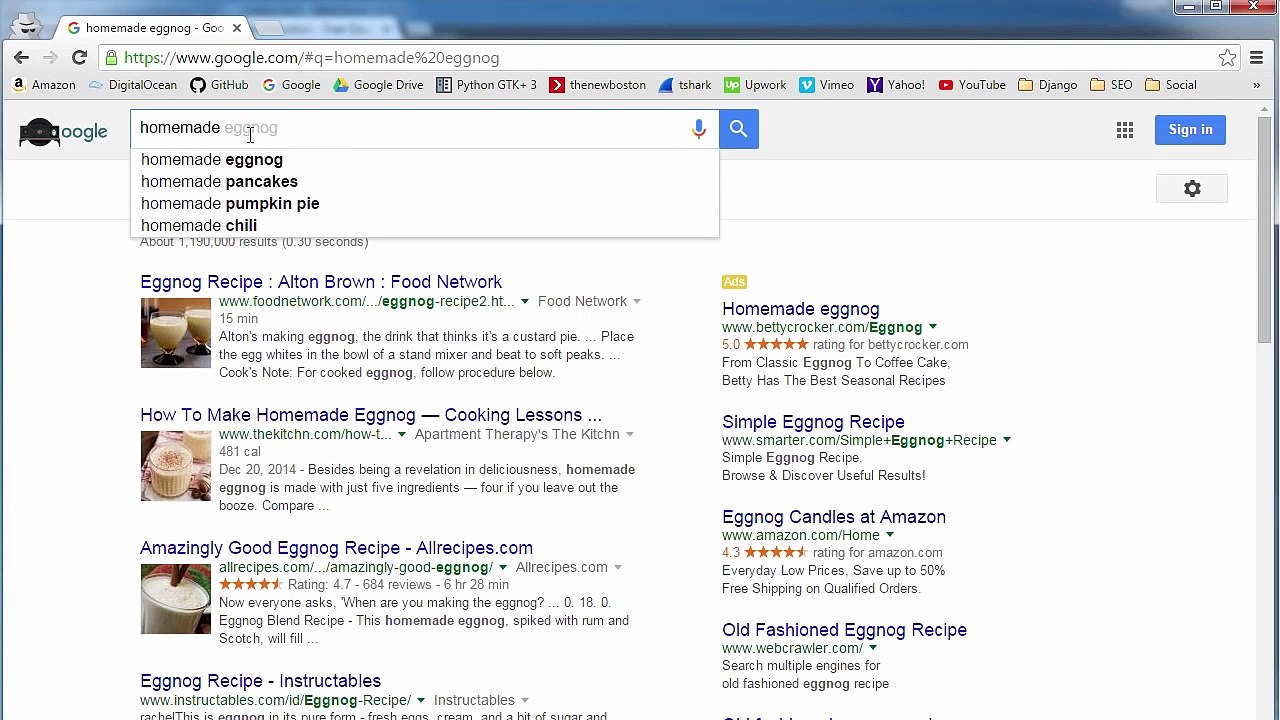Open the YouTube bookmark

(x=972, y=85)
